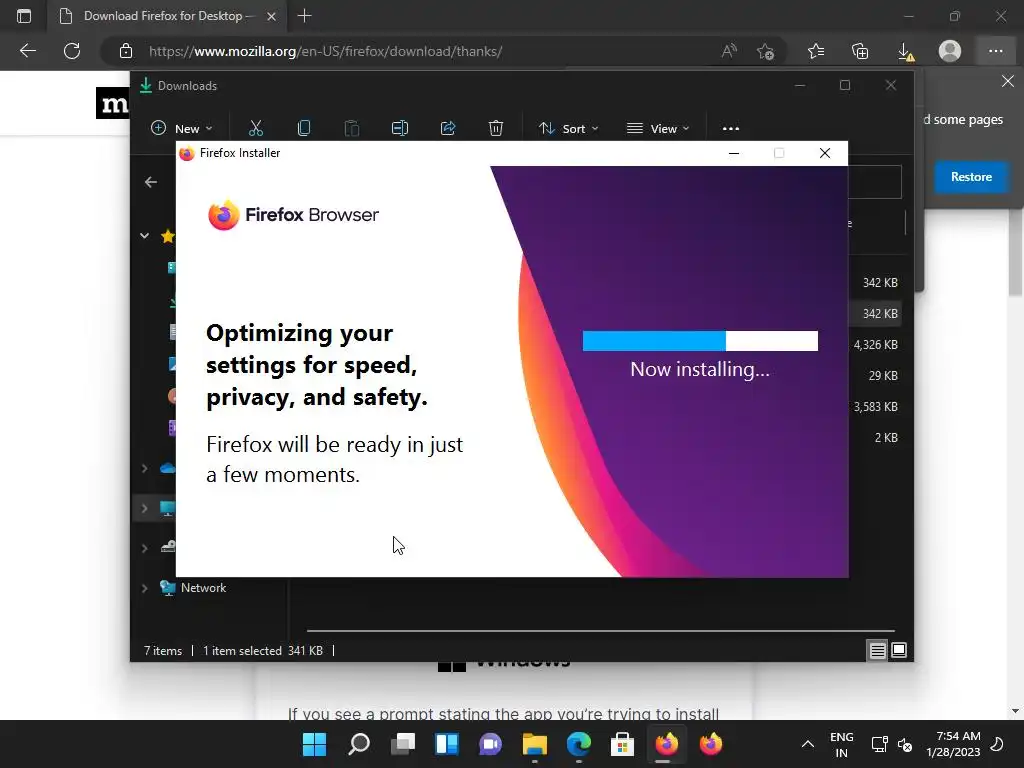The image size is (1024, 768).
Task: Open Task View on taskbar
Action: pyautogui.click(x=403, y=744)
